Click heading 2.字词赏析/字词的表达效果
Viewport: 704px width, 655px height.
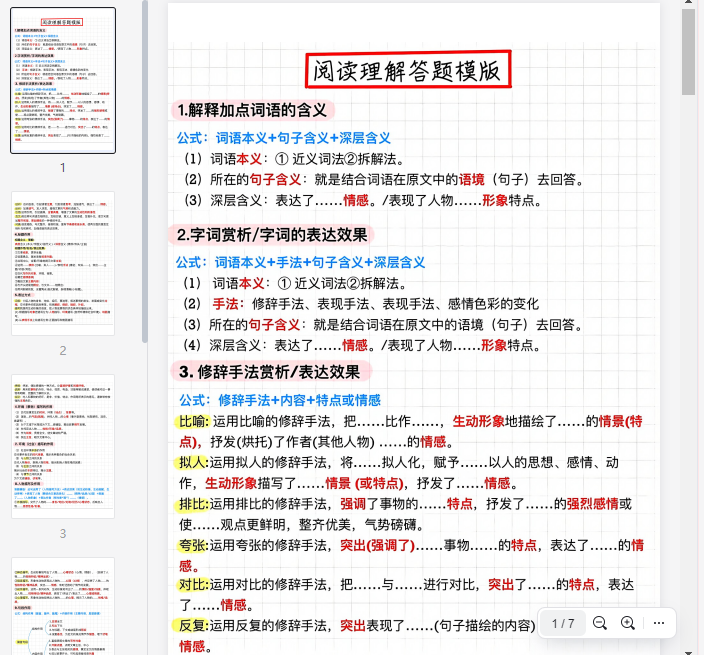(272, 235)
